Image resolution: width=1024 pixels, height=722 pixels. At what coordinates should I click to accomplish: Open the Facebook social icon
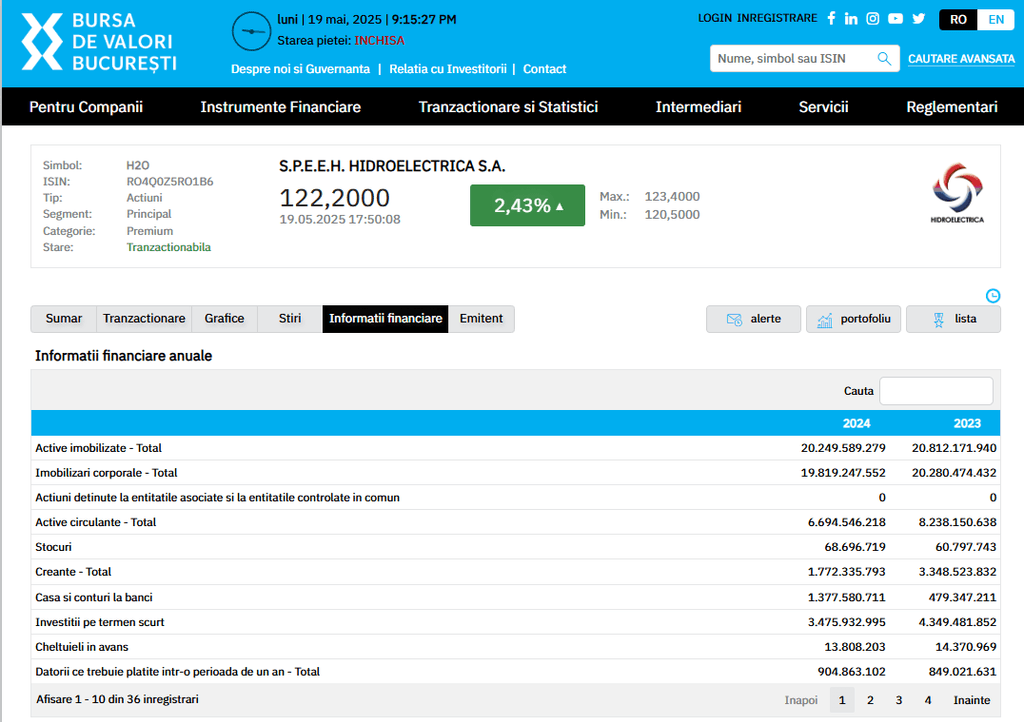(830, 18)
